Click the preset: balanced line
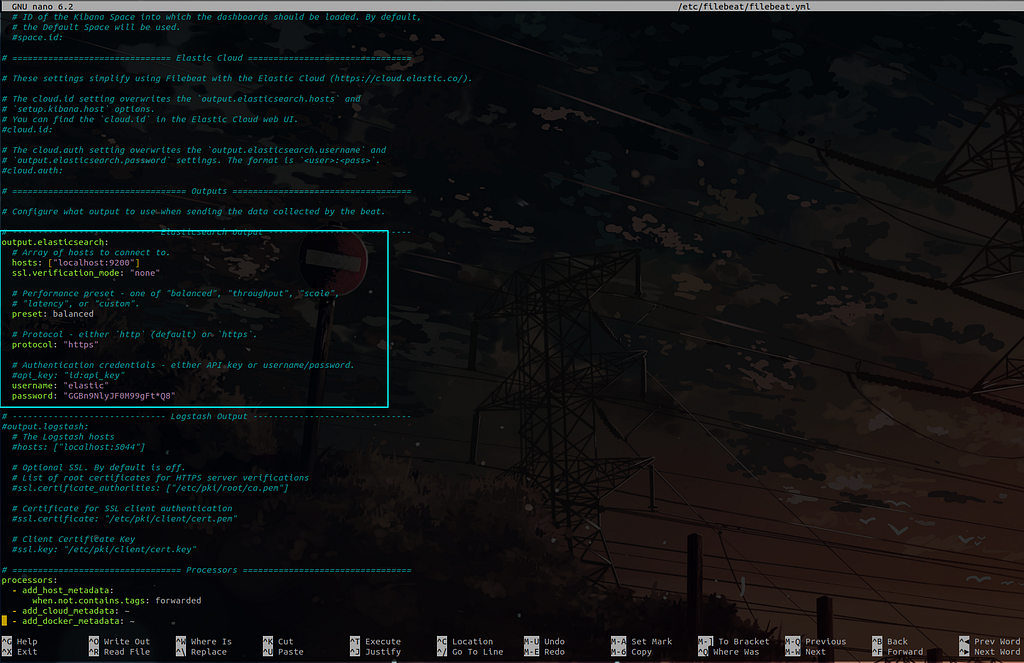The height and width of the screenshot is (663, 1024). tap(52, 314)
